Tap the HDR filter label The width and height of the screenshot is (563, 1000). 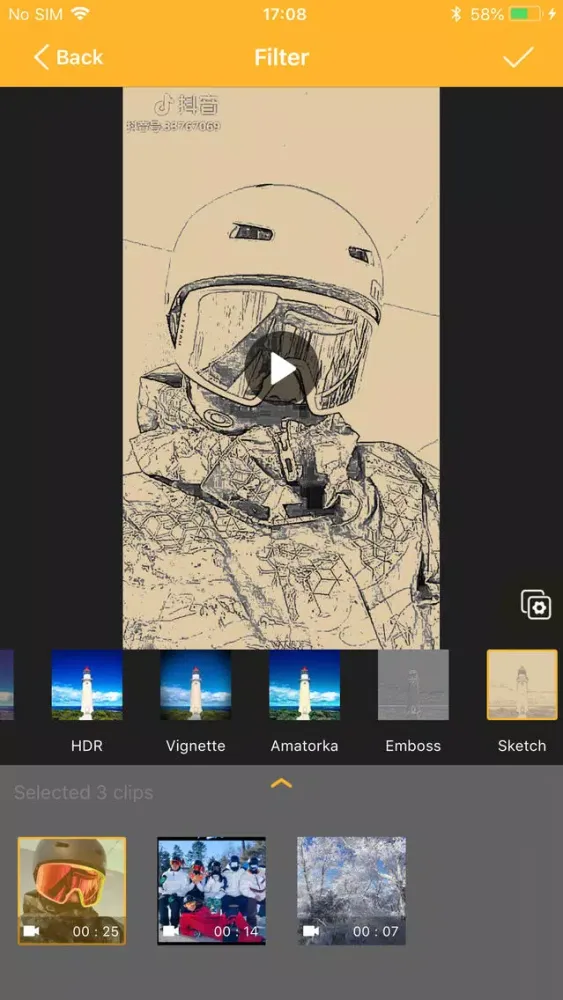click(x=87, y=746)
